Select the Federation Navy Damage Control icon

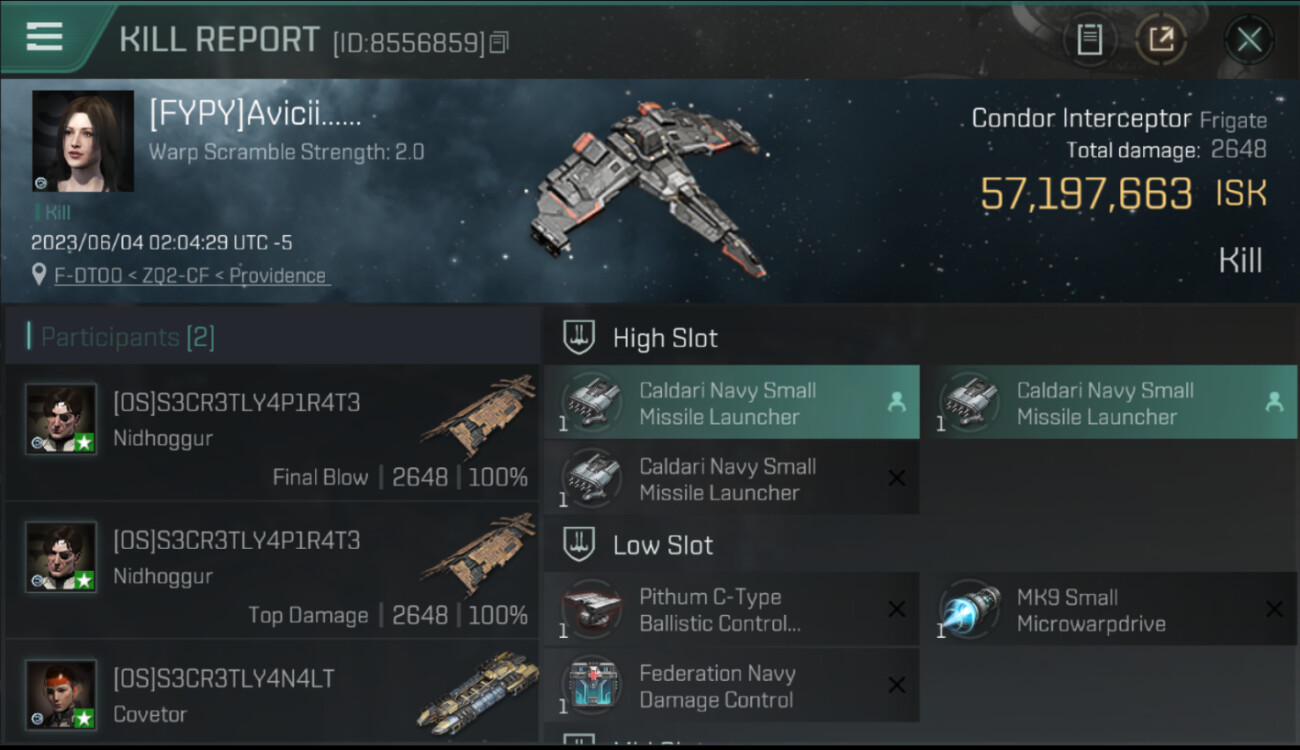(591, 686)
